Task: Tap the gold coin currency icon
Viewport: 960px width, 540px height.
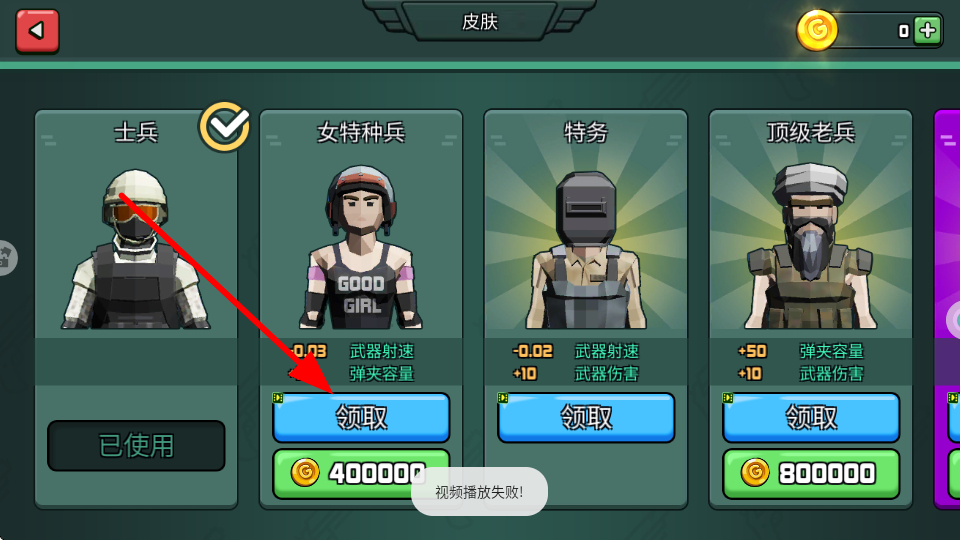Action: tap(817, 30)
